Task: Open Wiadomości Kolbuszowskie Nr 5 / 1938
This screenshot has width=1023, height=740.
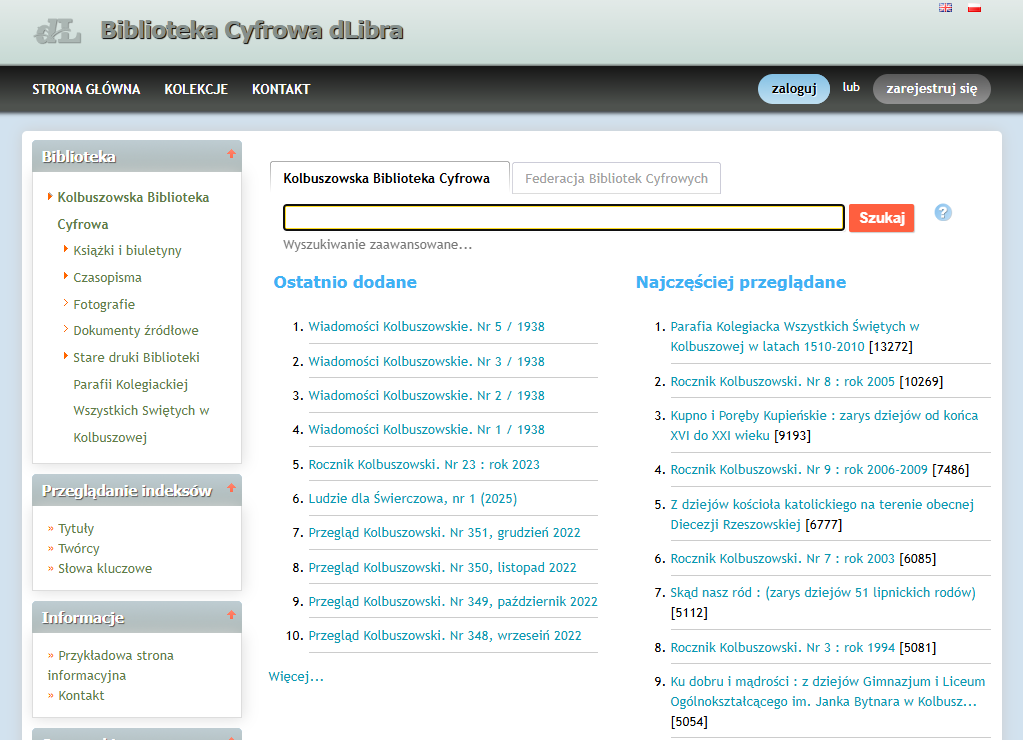Action: coord(426,327)
